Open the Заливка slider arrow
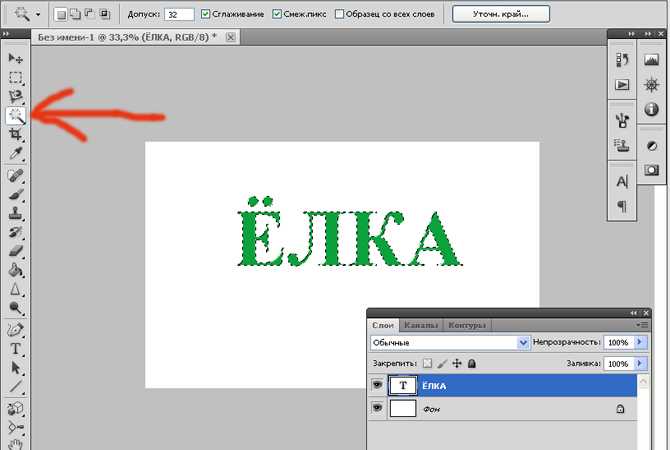Image resolution: width=670 pixels, height=450 pixels. (x=640, y=363)
